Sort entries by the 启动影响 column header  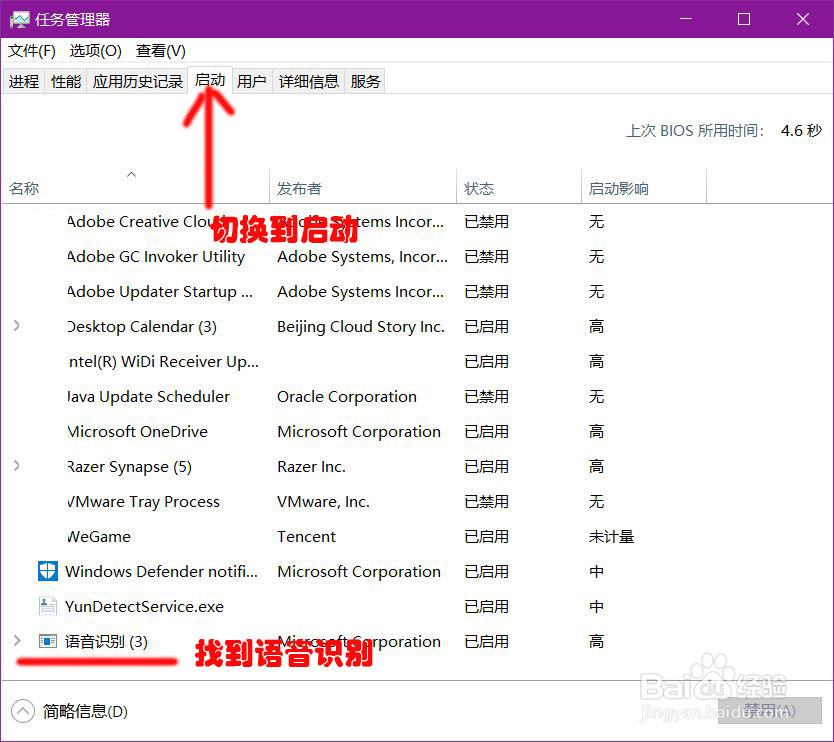click(x=612, y=186)
